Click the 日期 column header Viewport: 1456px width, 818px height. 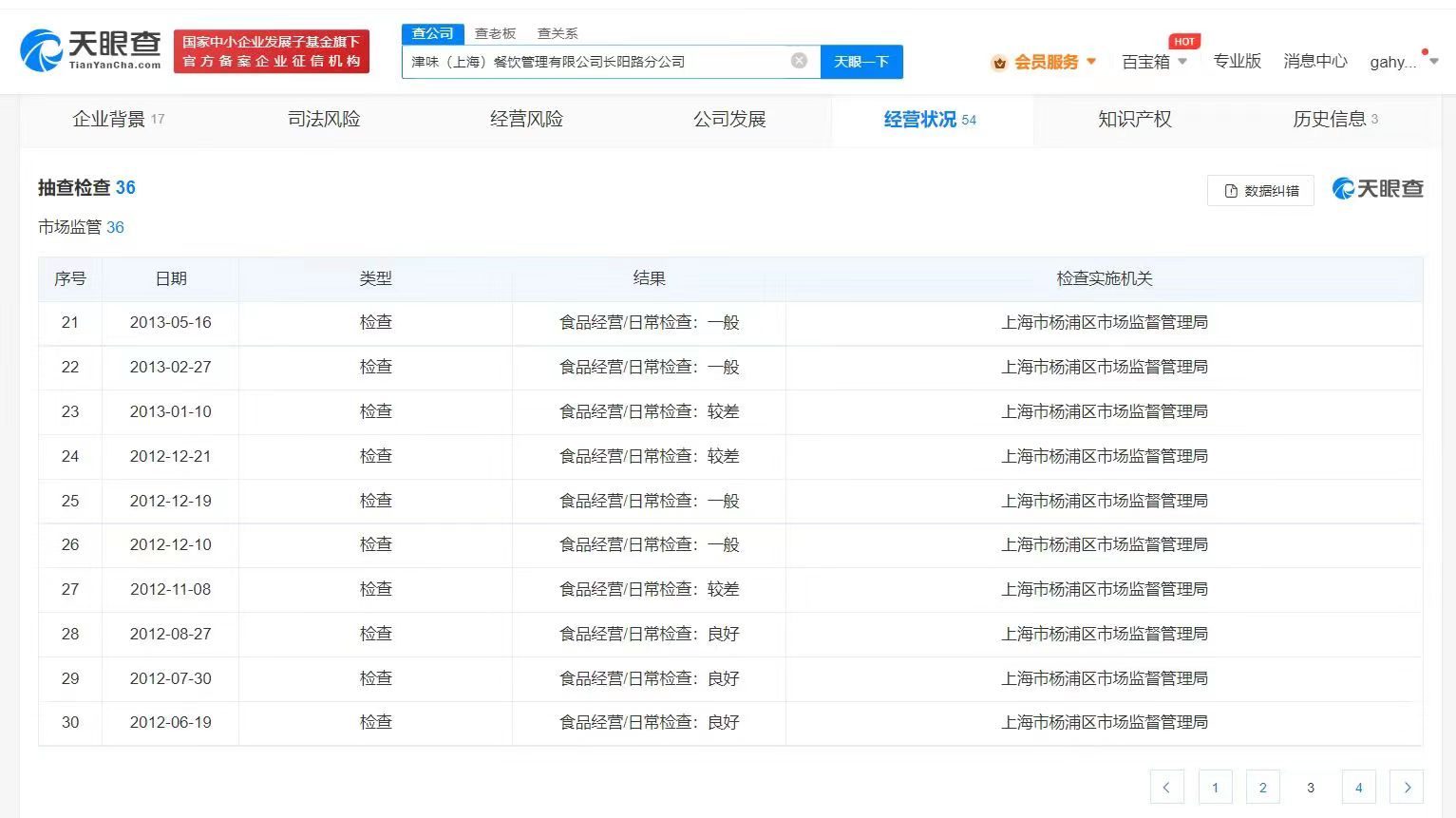coord(171,278)
